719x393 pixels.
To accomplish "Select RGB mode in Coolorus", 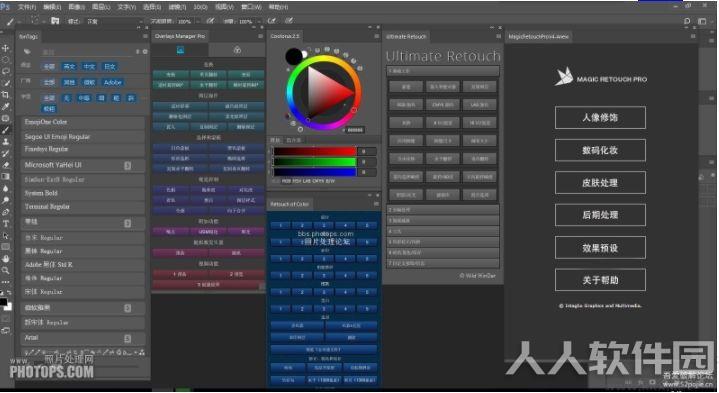I will pos(286,181).
